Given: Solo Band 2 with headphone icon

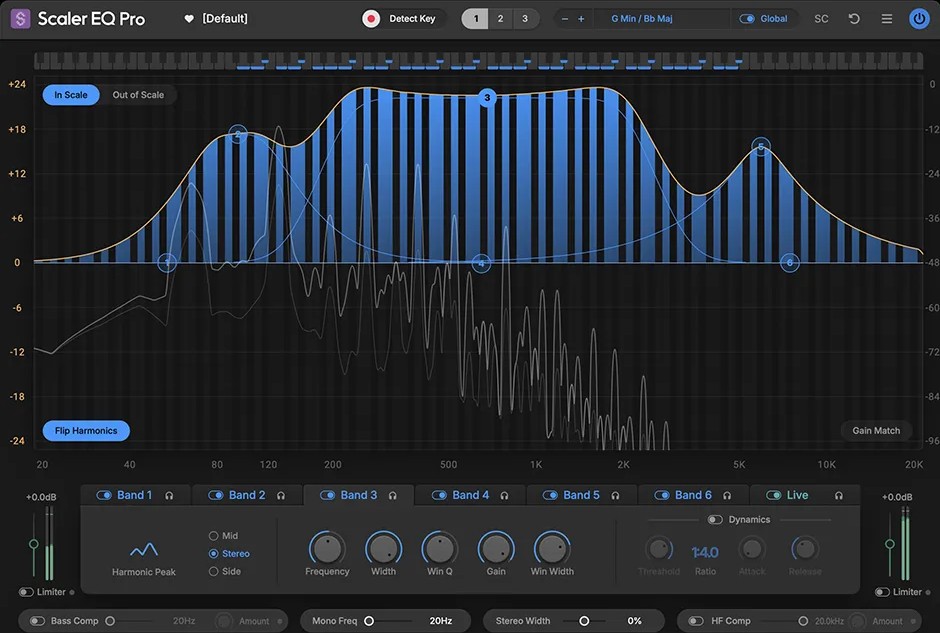Looking at the screenshot, I should [x=281, y=496].
